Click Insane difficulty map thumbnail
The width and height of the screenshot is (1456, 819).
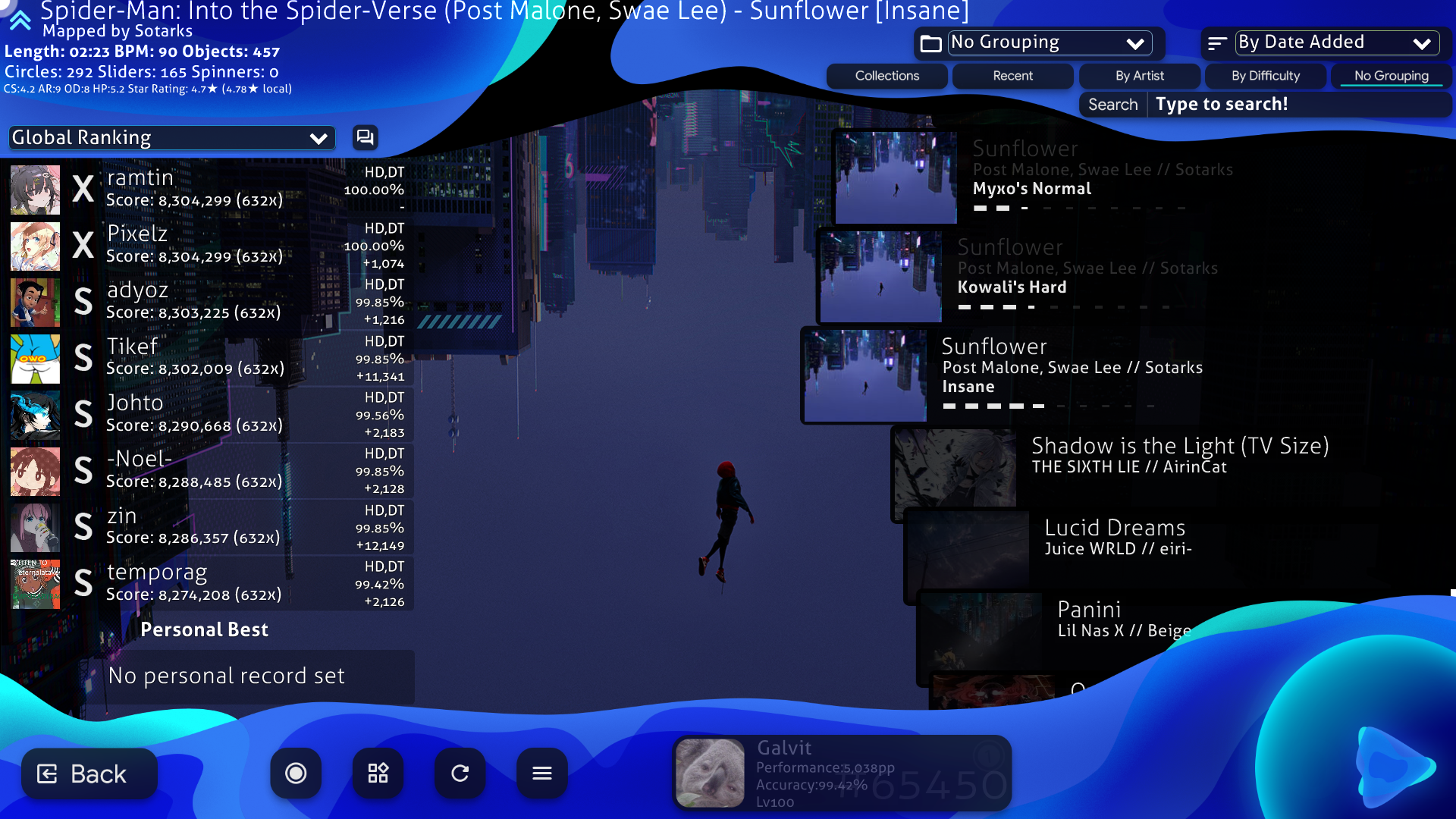tap(865, 375)
